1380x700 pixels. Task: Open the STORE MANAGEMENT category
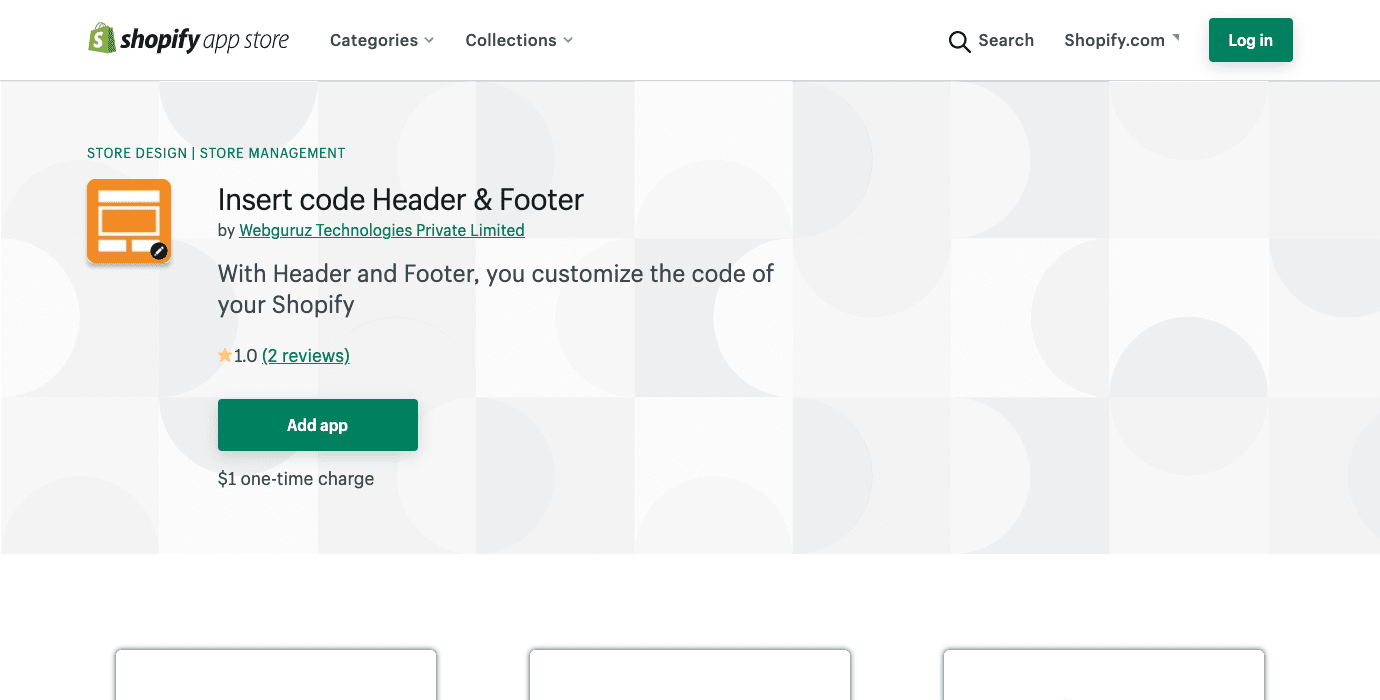coord(272,153)
